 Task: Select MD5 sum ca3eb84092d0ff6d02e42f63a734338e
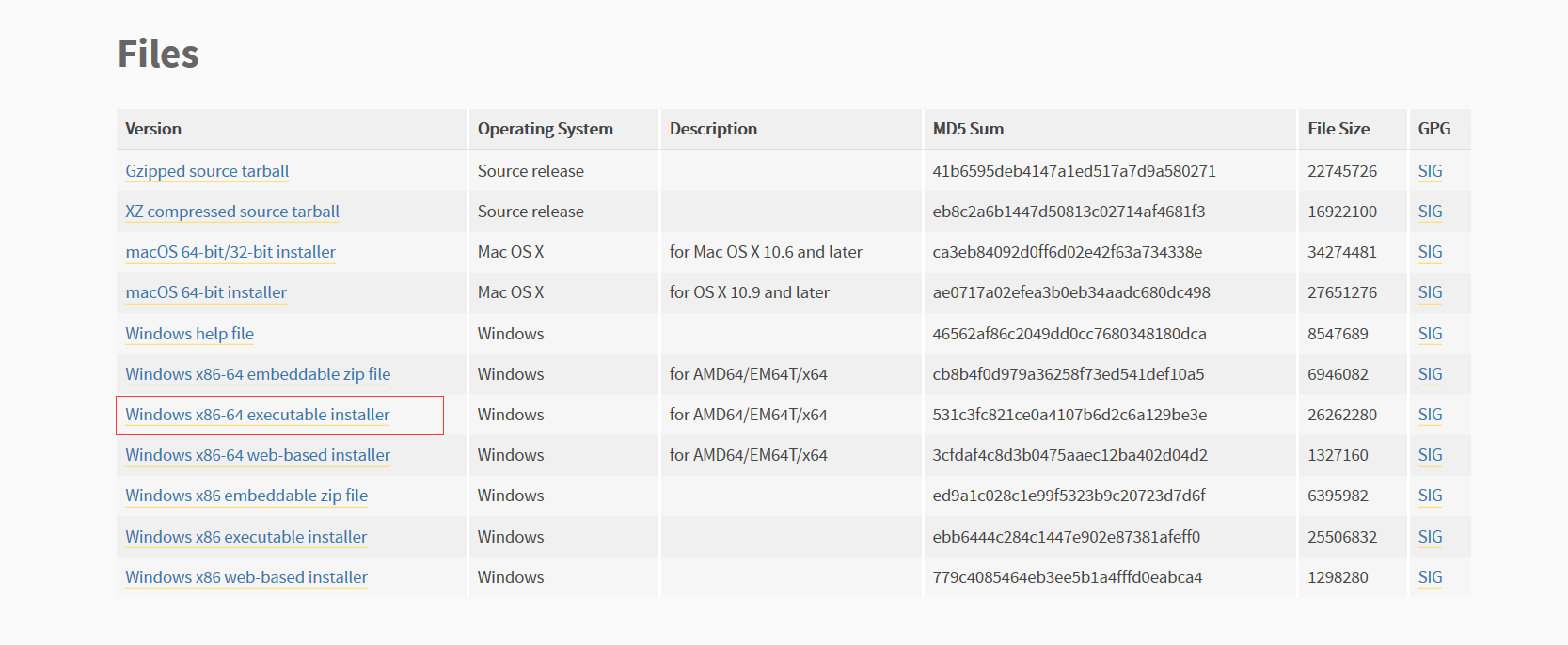coord(1068,252)
